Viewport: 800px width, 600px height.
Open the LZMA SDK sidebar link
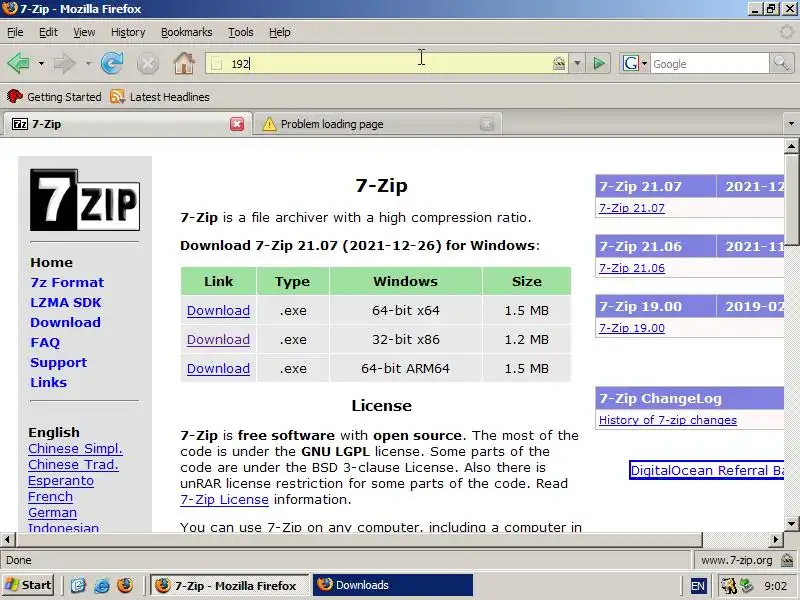66,302
